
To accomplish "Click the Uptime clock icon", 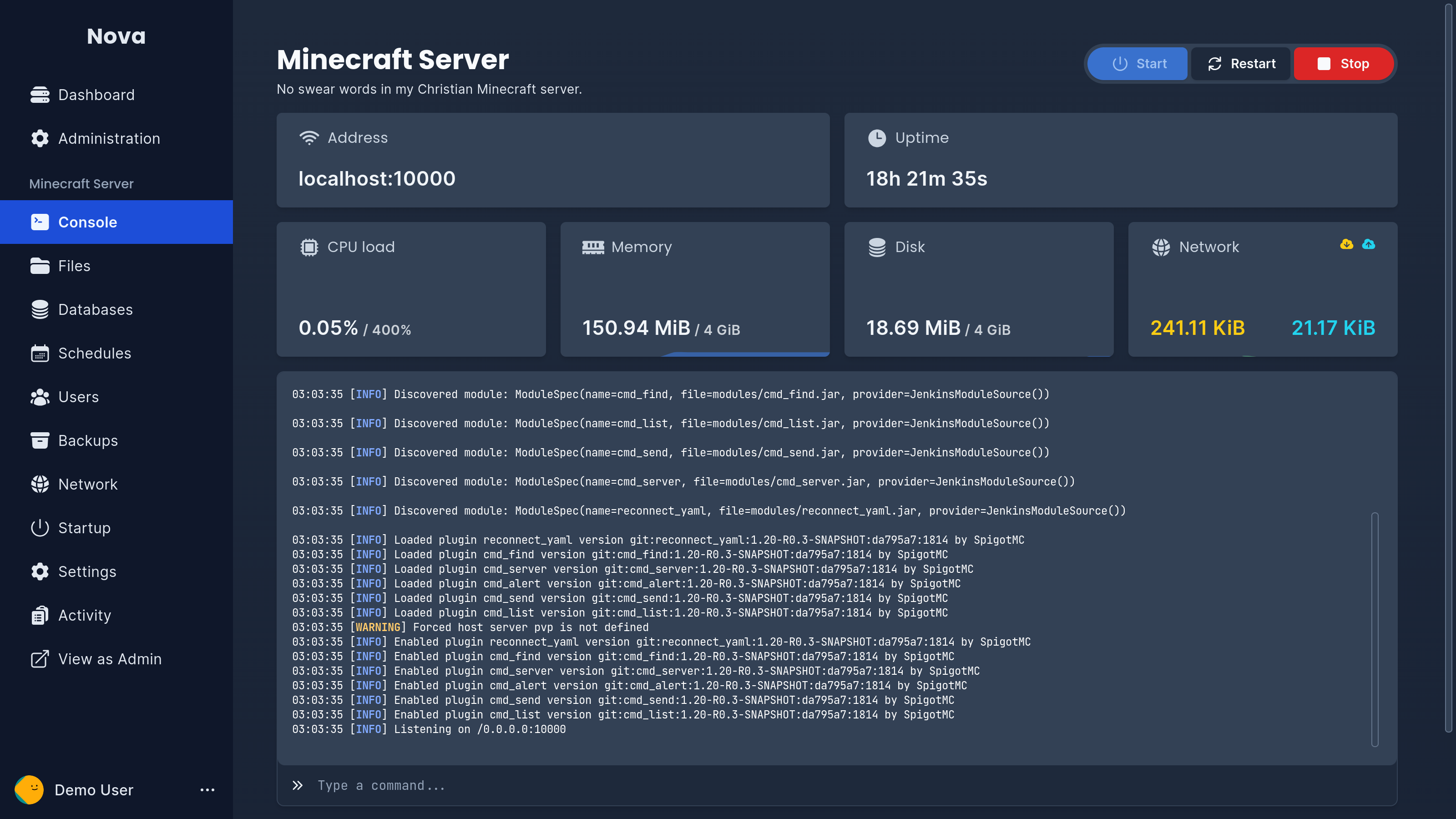I will 877,138.
